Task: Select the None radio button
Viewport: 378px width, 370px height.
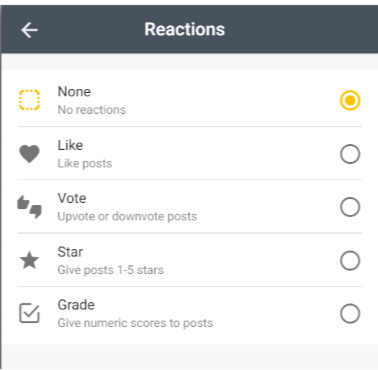Action: (x=350, y=100)
